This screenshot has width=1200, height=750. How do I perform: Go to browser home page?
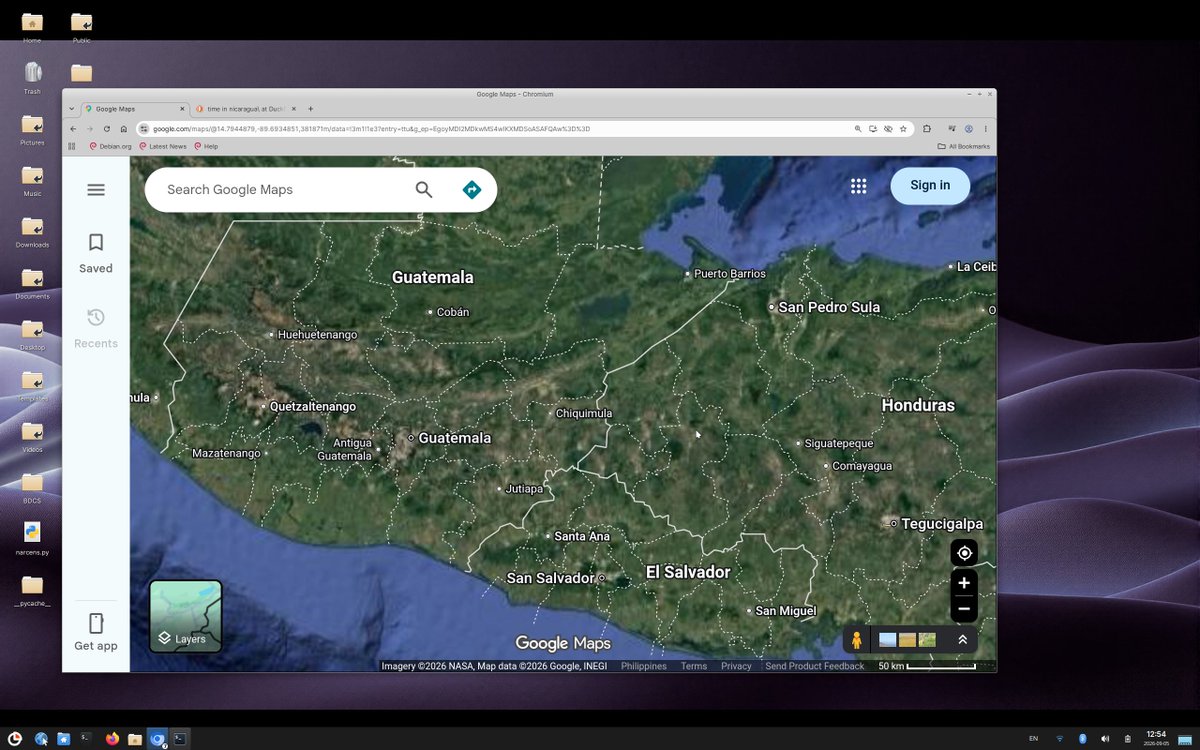(124, 129)
